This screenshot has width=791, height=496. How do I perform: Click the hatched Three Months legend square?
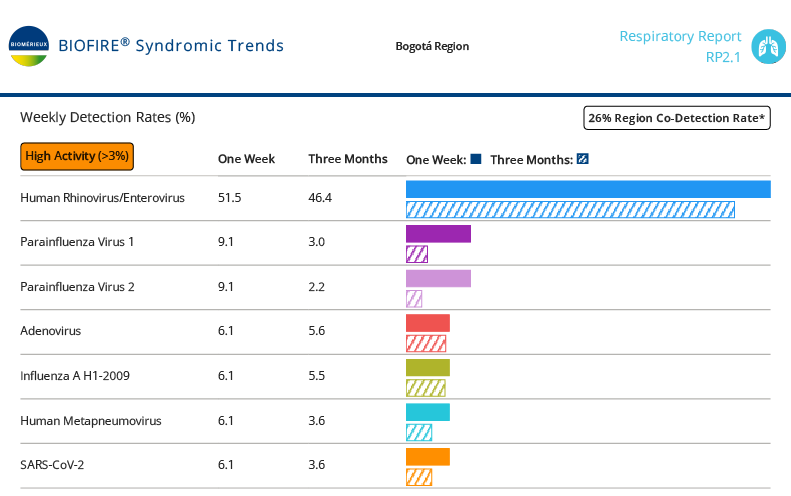583,159
